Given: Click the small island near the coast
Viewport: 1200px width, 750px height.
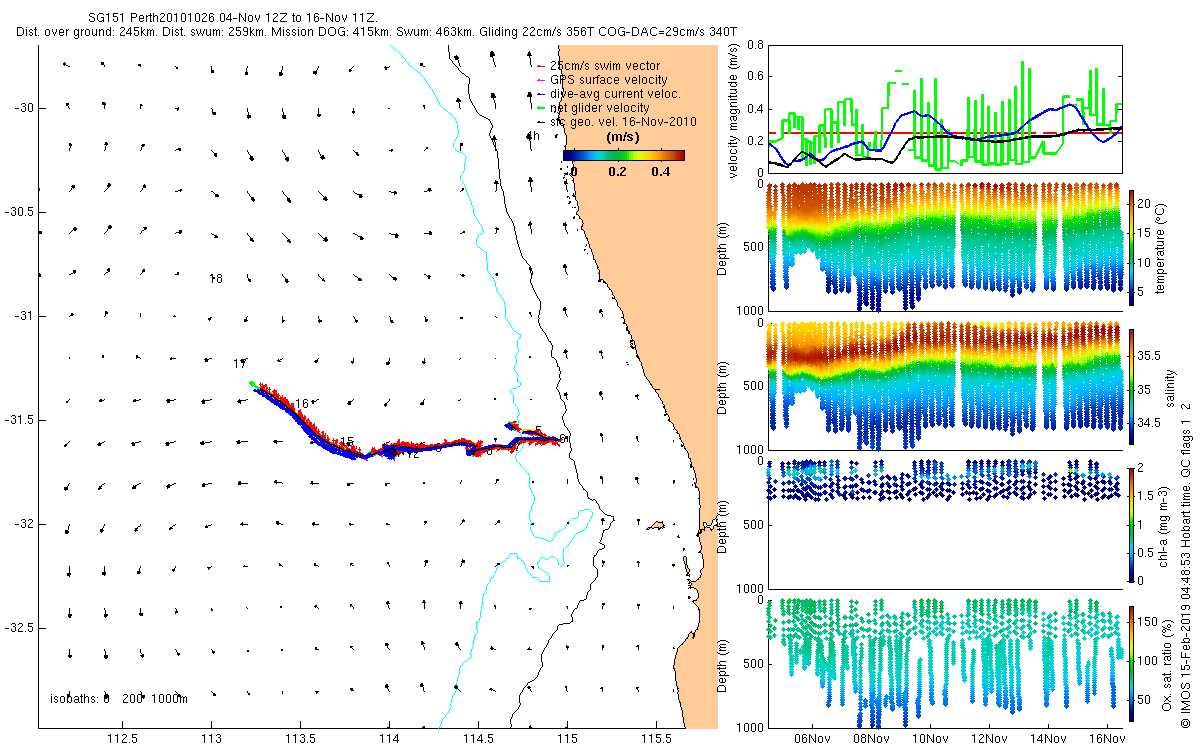Looking at the screenshot, I should click(x=657, y=523).
